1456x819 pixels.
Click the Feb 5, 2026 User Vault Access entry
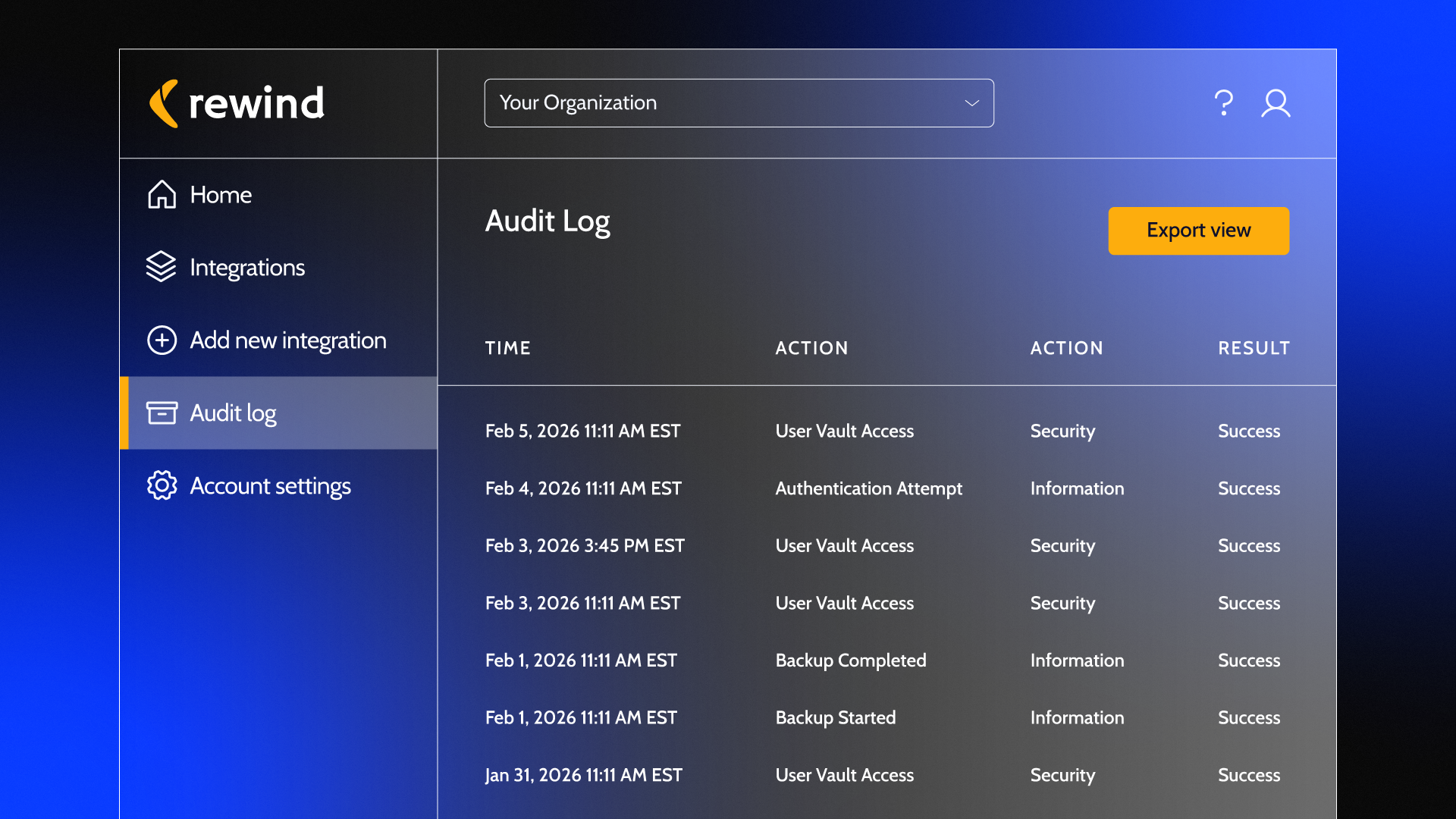(844, 431)
